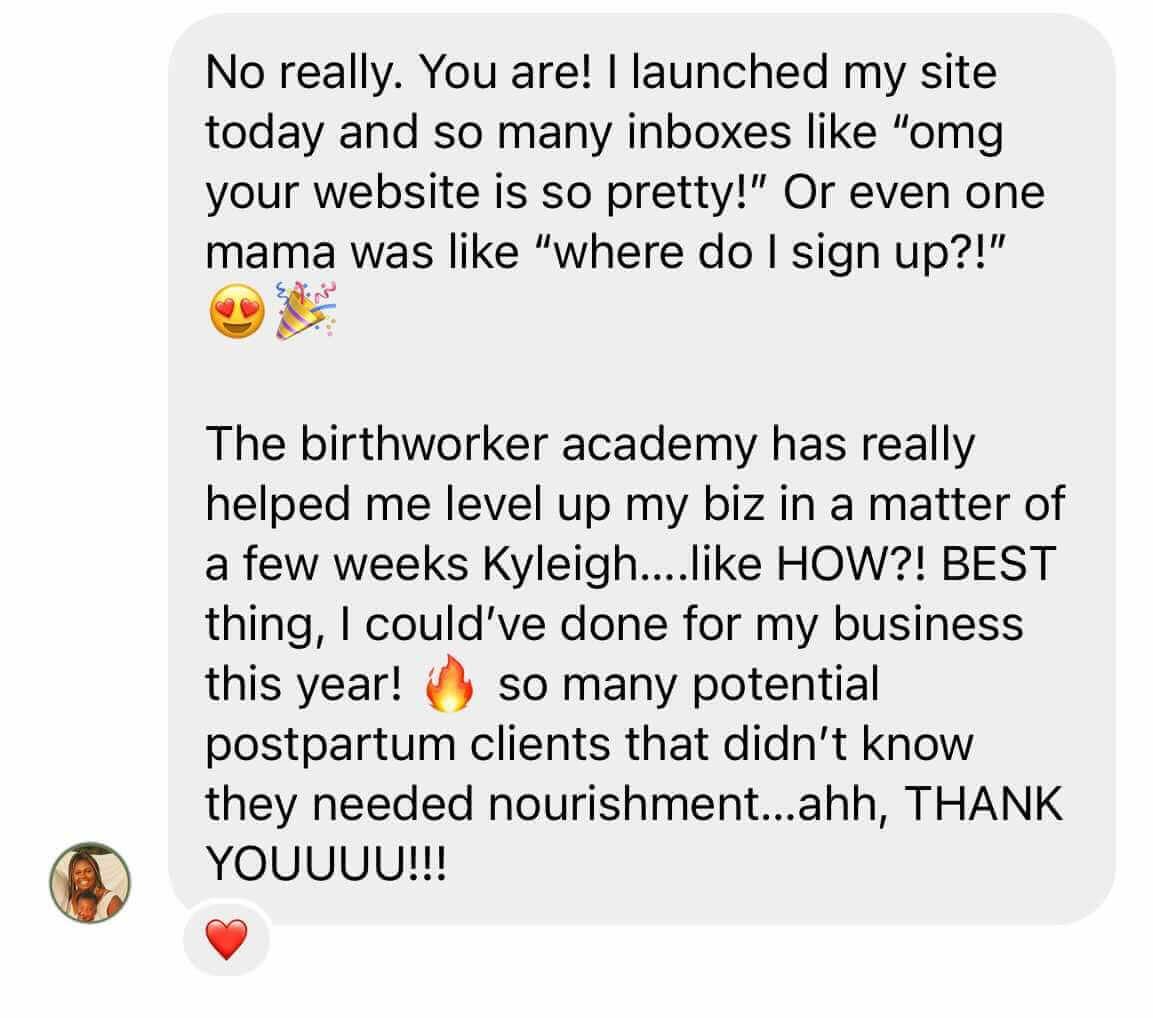Screen dimensions: 1153x1018
Task: Click the text "YOUUUU!!!"
Action: [x=326, y=863]
